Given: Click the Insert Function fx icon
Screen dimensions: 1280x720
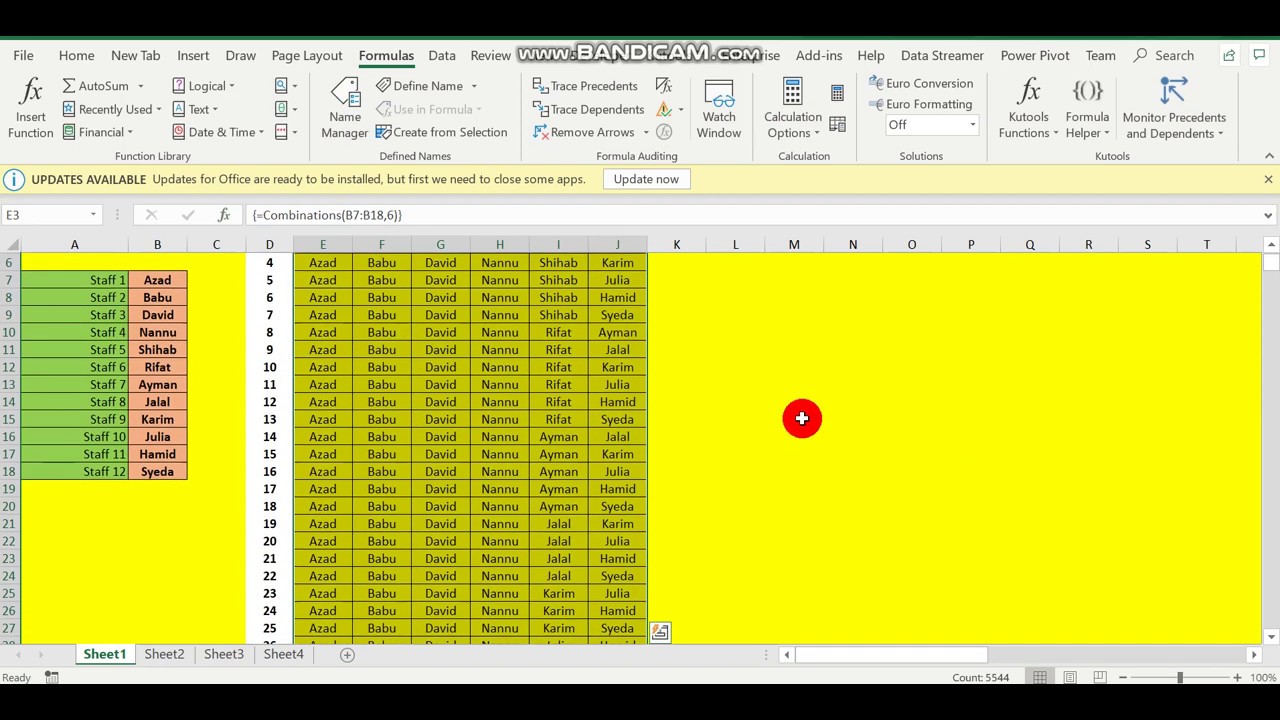Looking at the screenshot, I should [x=30, y=92].
